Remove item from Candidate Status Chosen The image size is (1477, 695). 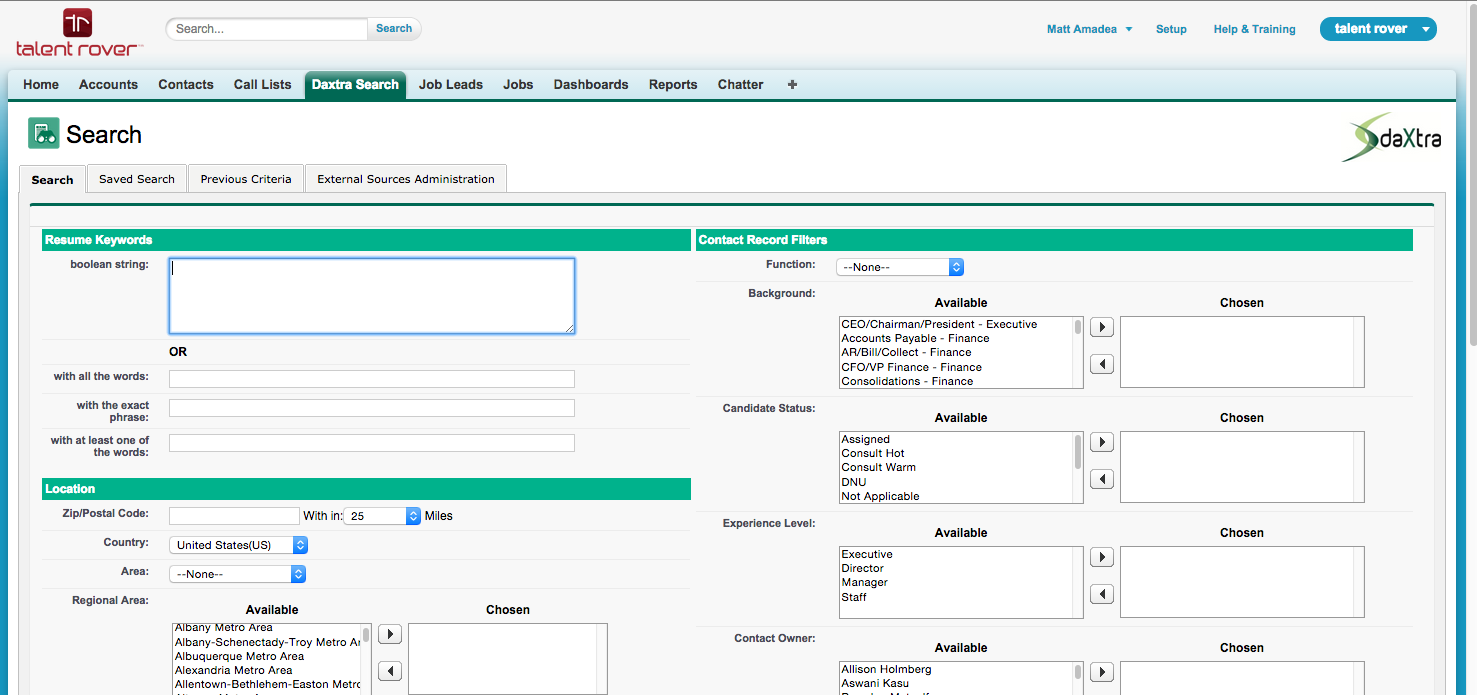click(x=1101, y=479)
